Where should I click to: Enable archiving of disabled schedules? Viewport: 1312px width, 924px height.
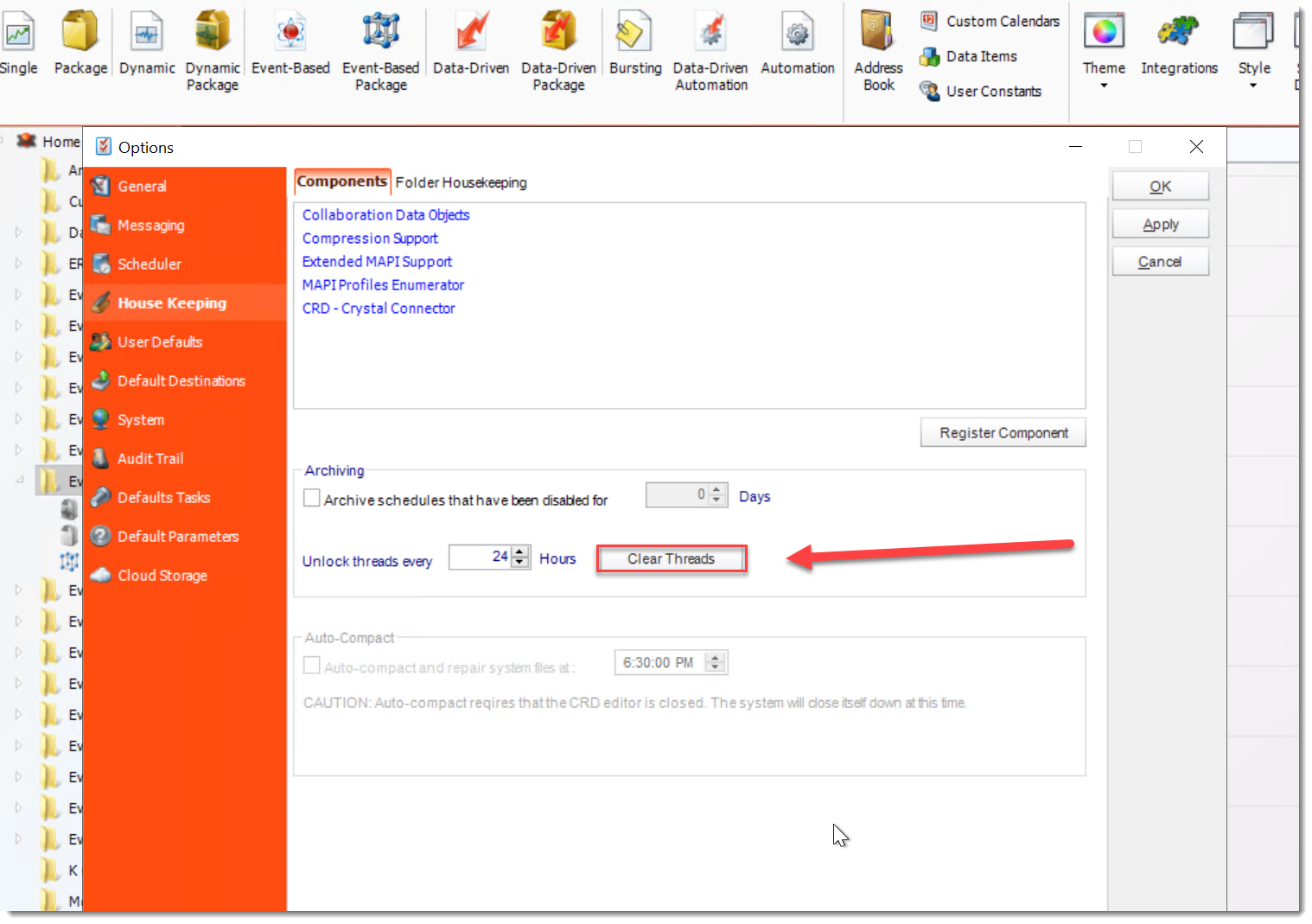click(x=312, y=498)
